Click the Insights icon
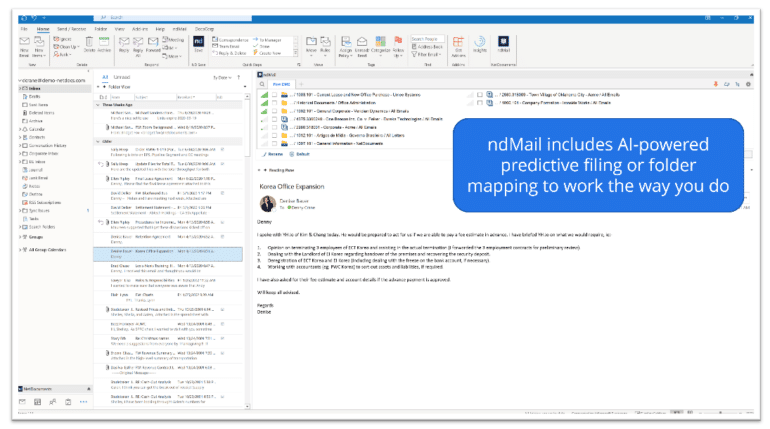This screenshot has width=770, height=429. coord(480,46)
